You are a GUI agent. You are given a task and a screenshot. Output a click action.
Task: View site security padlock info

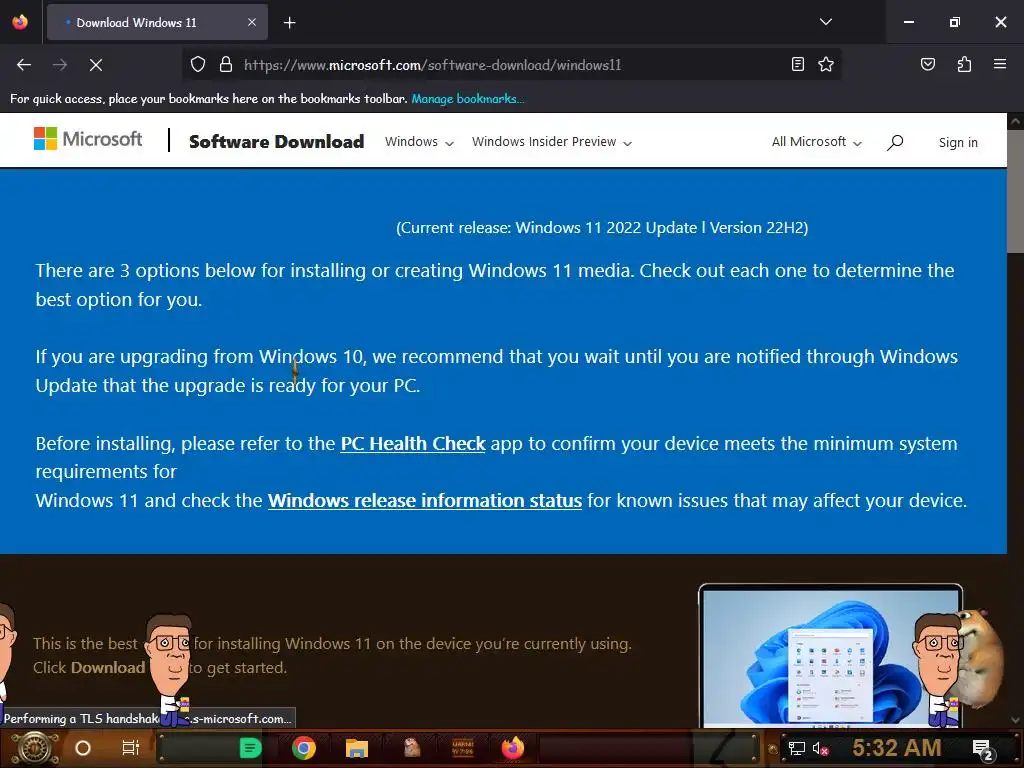[x=226, y=64]
